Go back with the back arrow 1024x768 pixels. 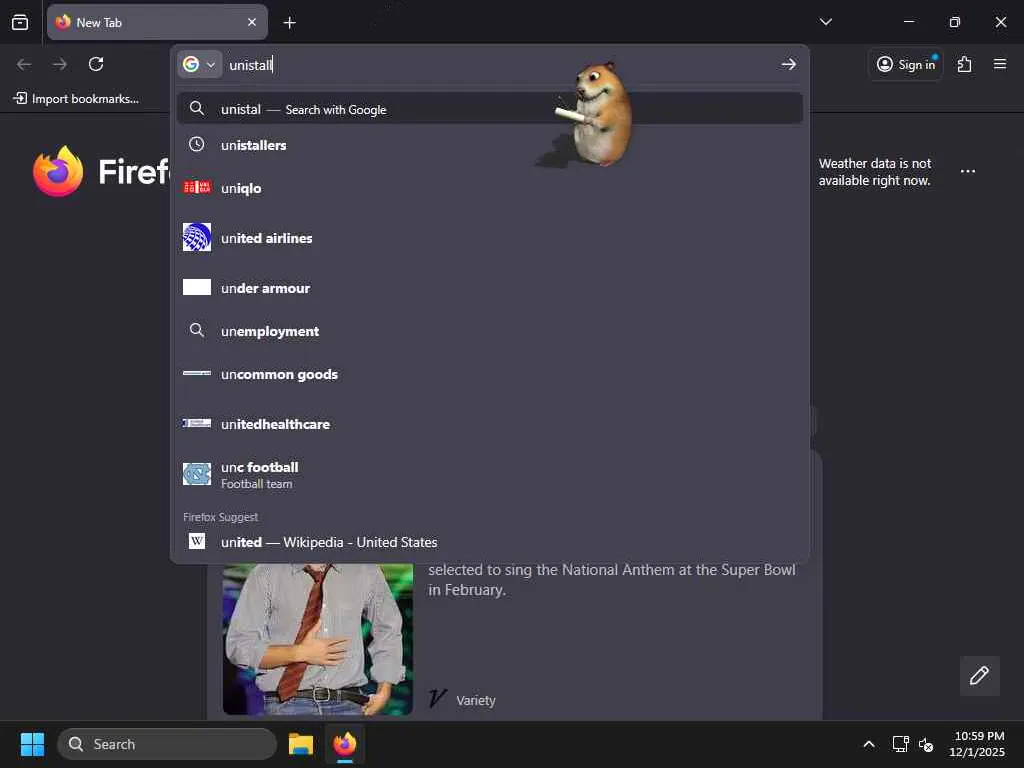pos(24,64)
